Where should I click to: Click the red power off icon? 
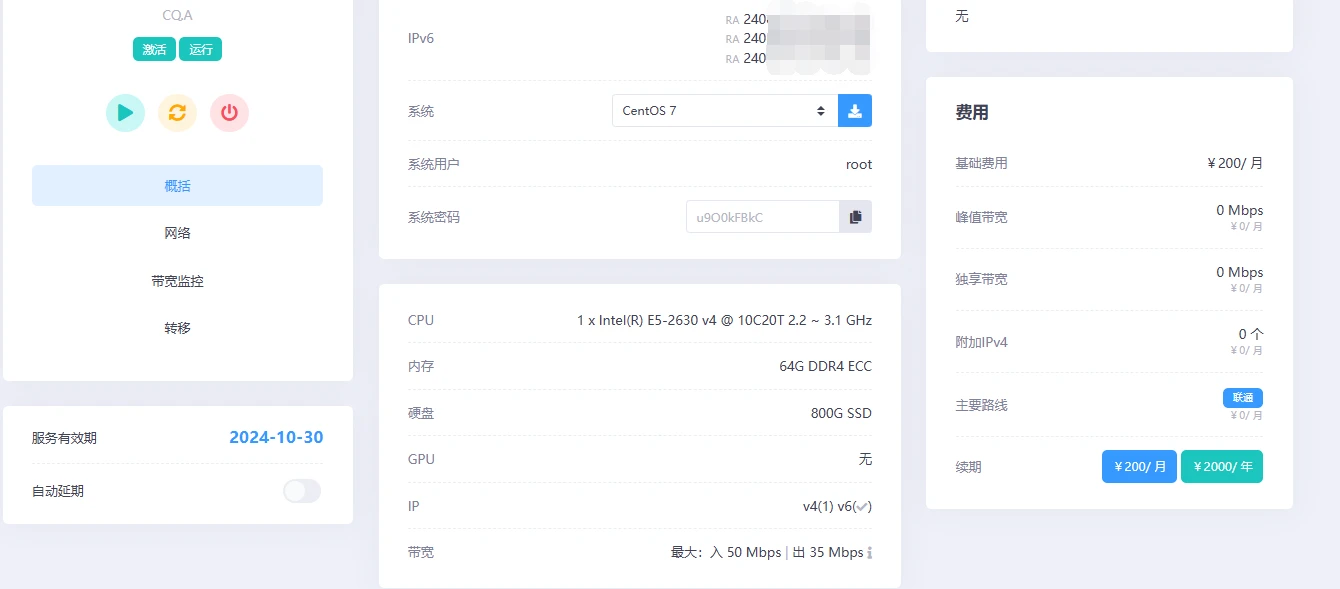[229, 113]
